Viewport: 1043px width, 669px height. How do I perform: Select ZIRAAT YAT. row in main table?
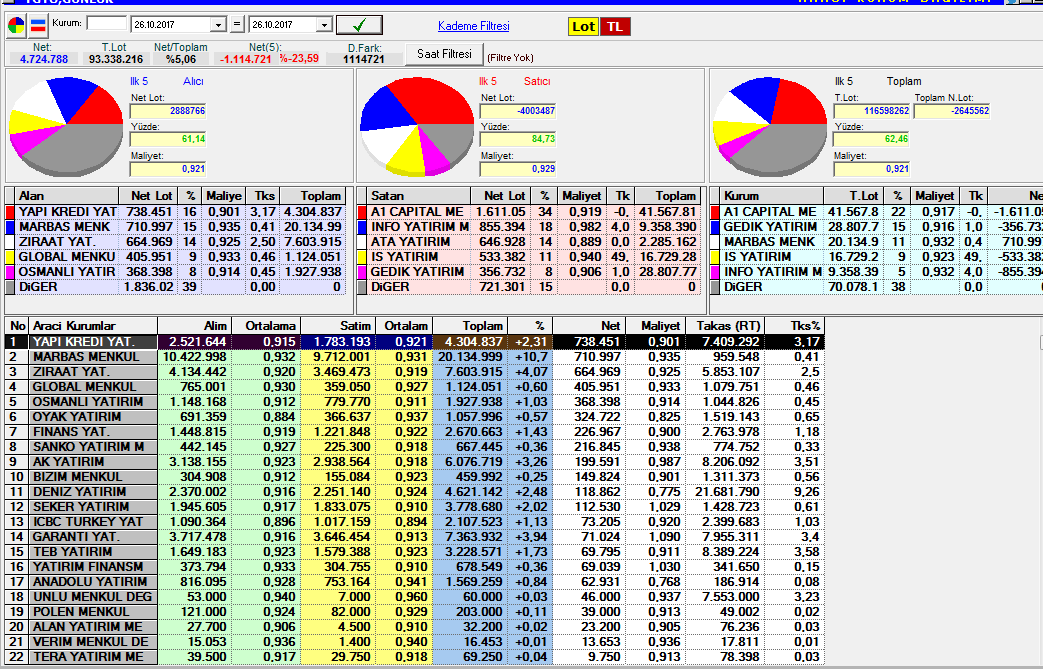(414, 372)
